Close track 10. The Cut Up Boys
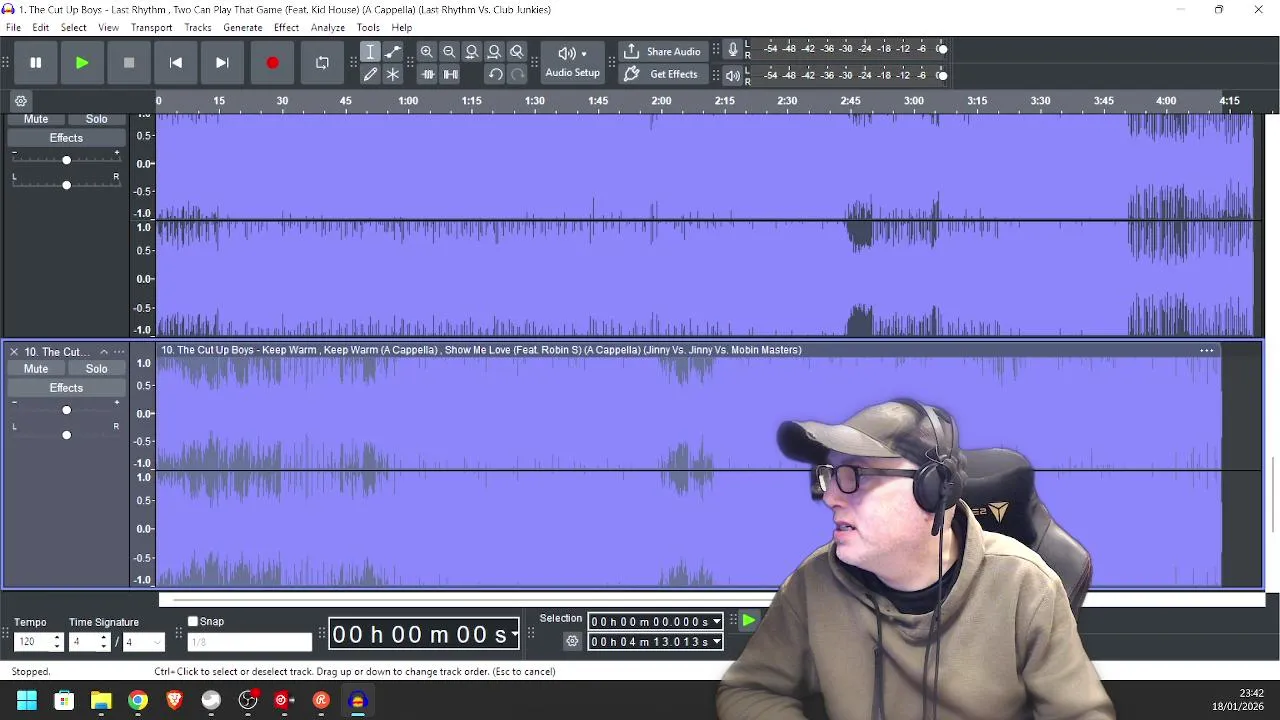The image size is (1280, 720). (13, 352)
